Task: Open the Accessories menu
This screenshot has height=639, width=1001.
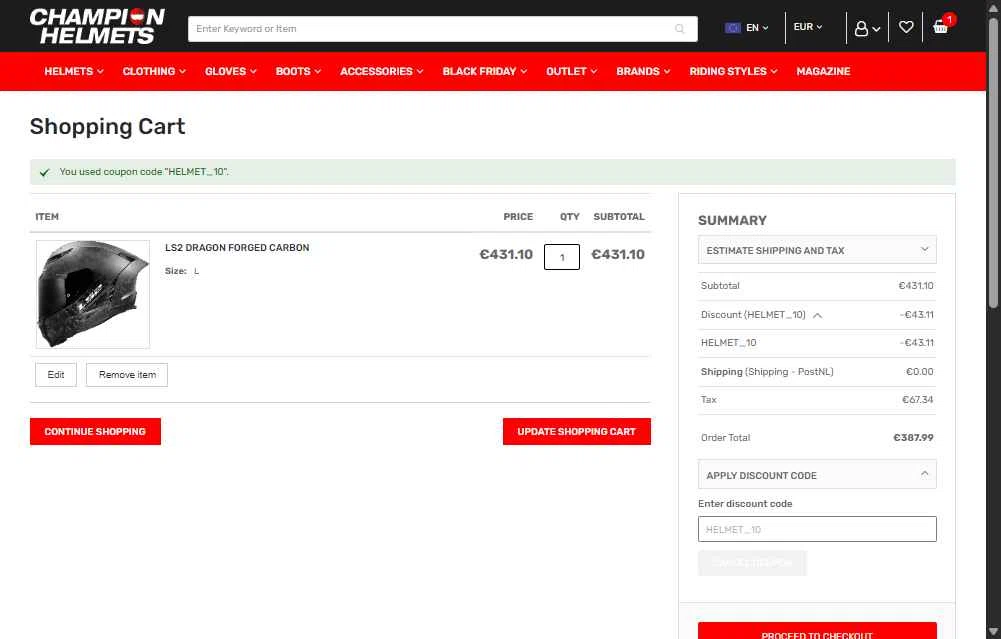Action: [x=381, y=71]
